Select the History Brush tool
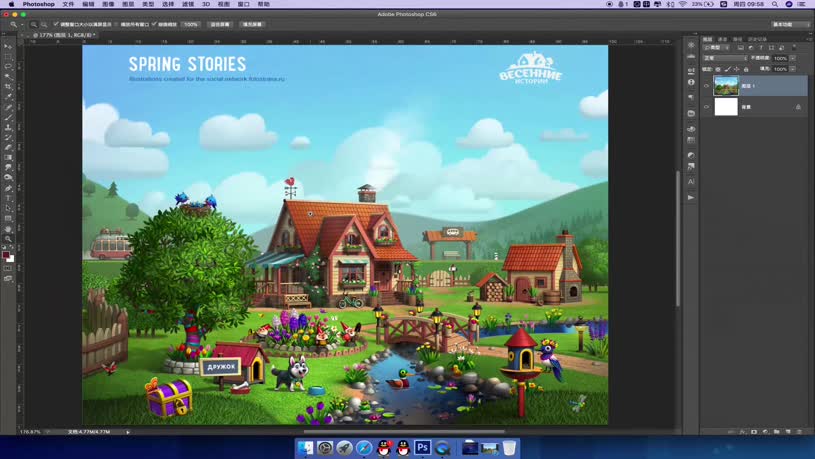Viewport: 815px width, 459px height. point(8,138)
